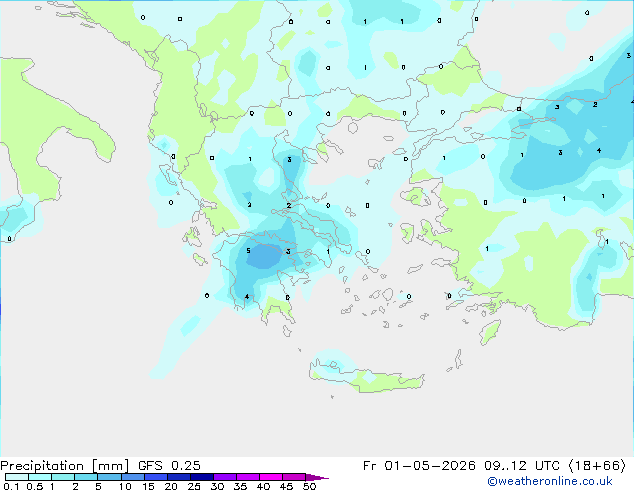Click the 25–30 mm dark blue swatch
Image resolution: width=634 pixels, height=490 pixels.
(202, 477)
